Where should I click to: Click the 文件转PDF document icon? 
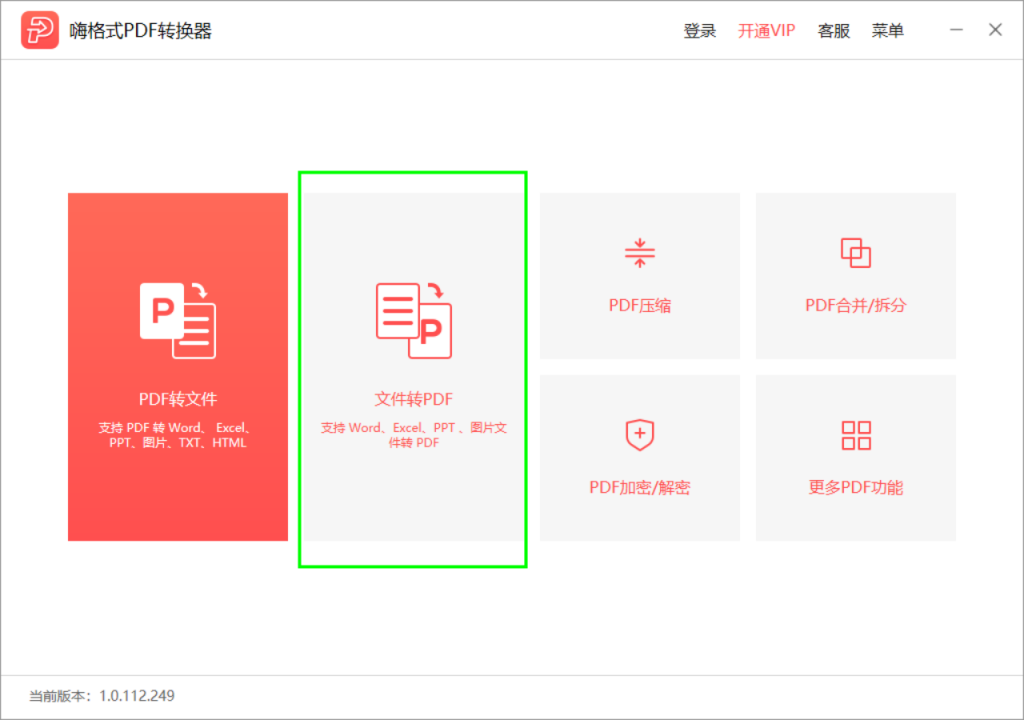pyautogui.click(x=413, y=320)
